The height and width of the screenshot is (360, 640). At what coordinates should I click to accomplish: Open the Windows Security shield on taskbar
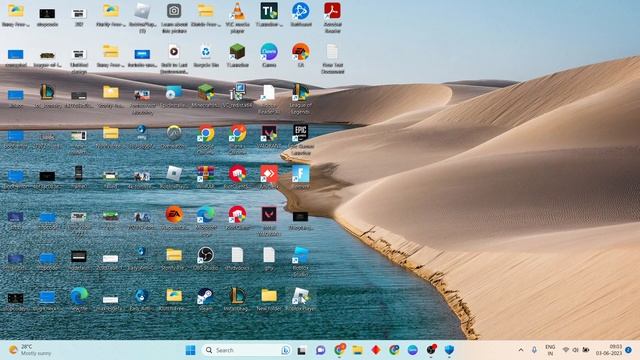[x=449, y=350]
